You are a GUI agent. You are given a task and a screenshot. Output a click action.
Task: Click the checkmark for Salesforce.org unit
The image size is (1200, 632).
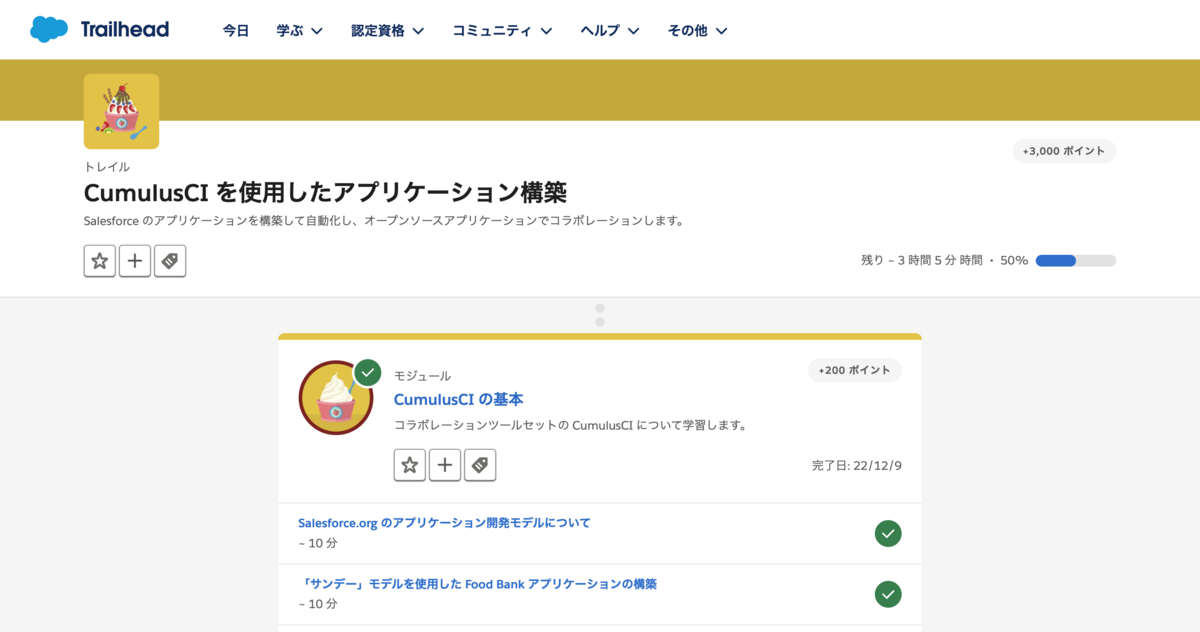click(x=888, y=533)
